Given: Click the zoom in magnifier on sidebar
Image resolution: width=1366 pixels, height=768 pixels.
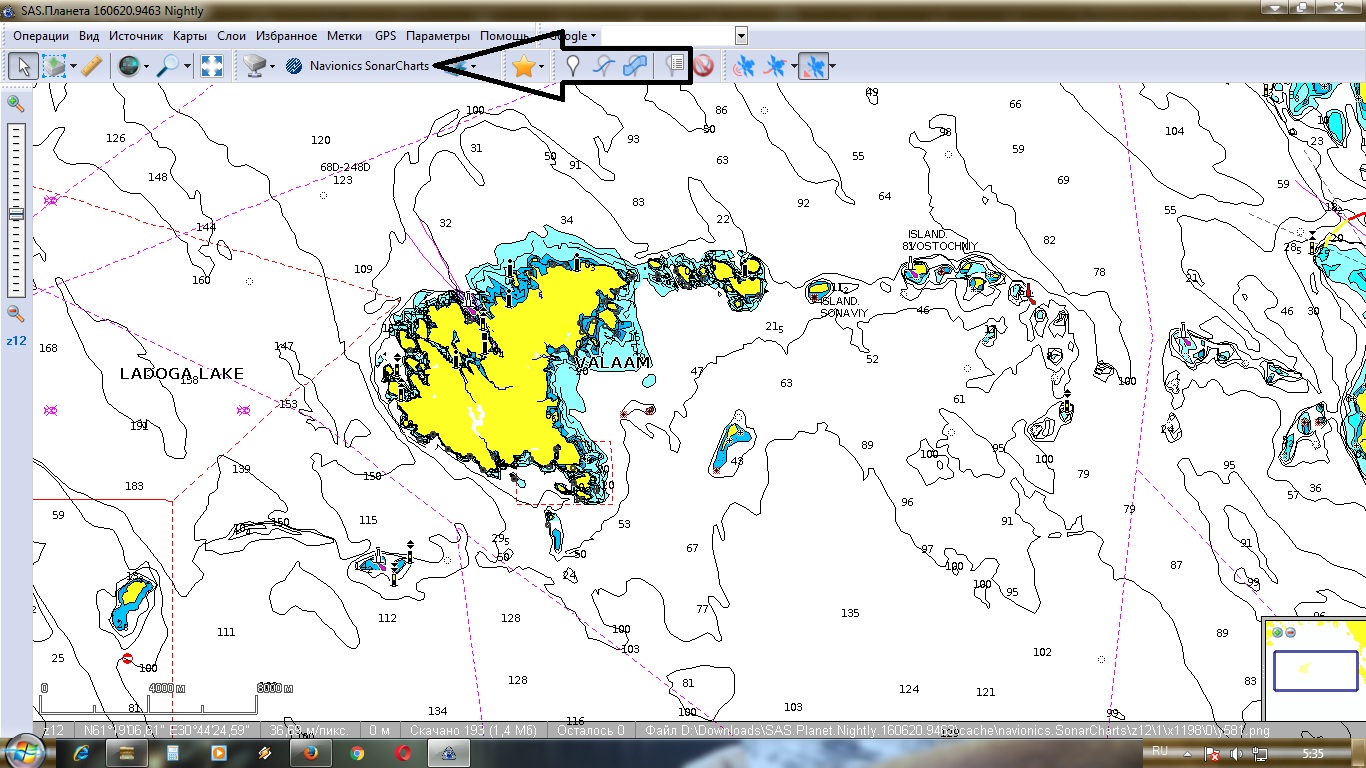Looking at the screenshot, I should point(15,103).
